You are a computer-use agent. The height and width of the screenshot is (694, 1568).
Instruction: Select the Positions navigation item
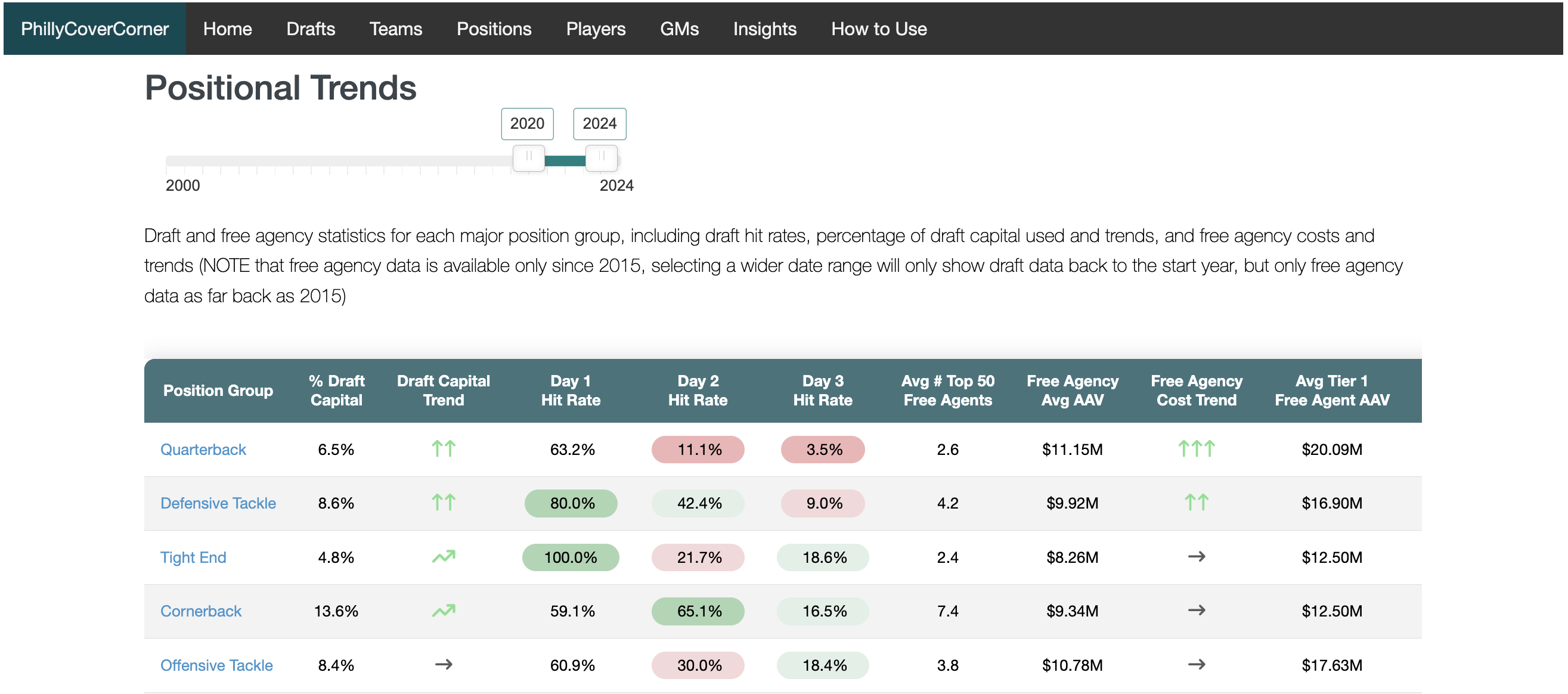(x=494, y=29)
